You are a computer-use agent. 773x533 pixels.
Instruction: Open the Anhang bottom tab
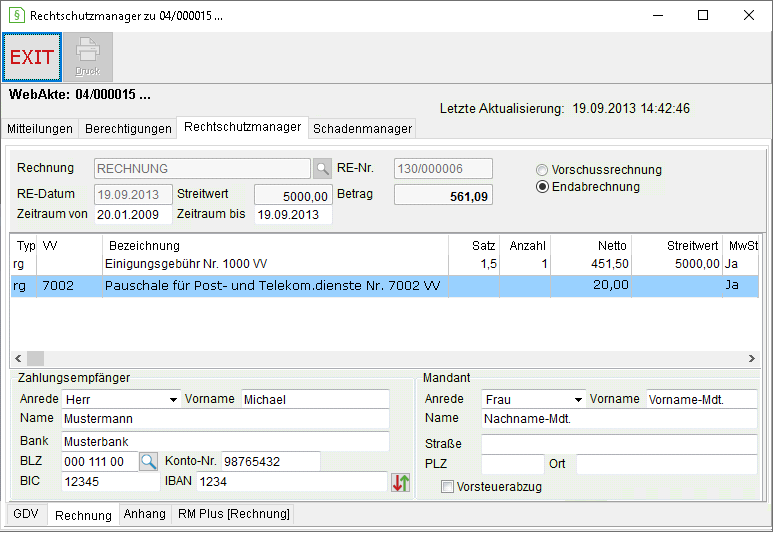click(x=144, y=514)
